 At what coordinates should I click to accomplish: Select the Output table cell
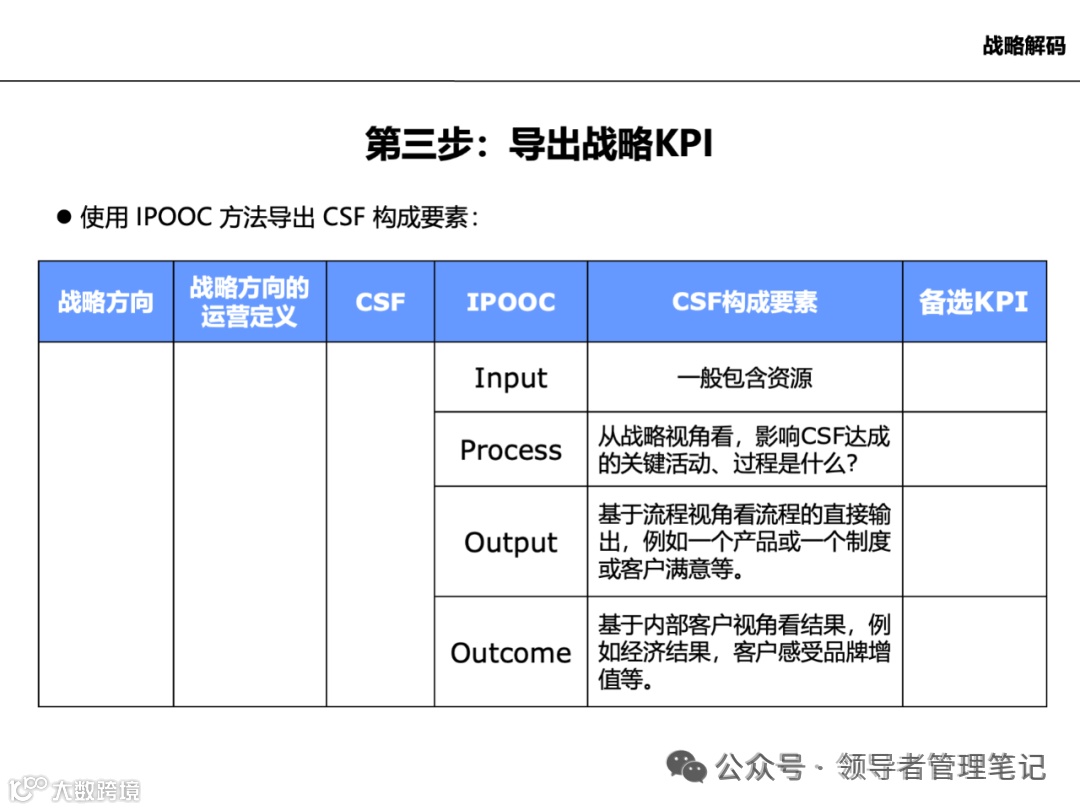tap(511, 542)
